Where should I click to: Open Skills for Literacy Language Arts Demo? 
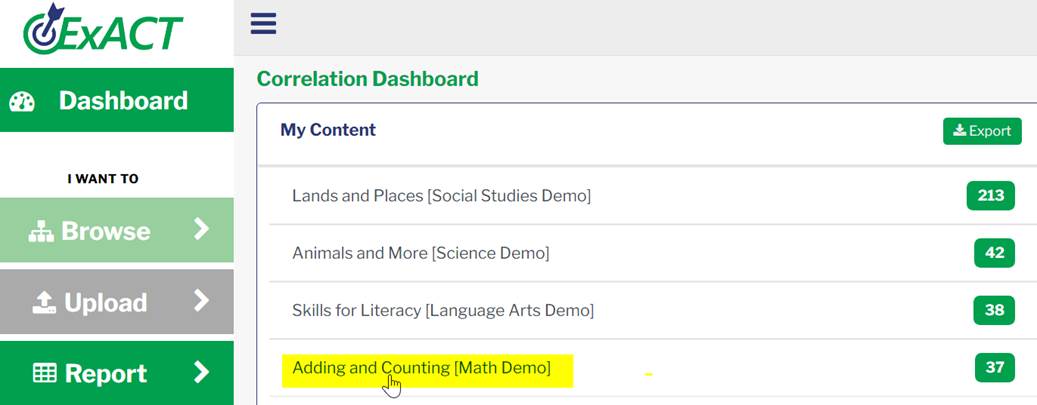(x=443, y=310)
